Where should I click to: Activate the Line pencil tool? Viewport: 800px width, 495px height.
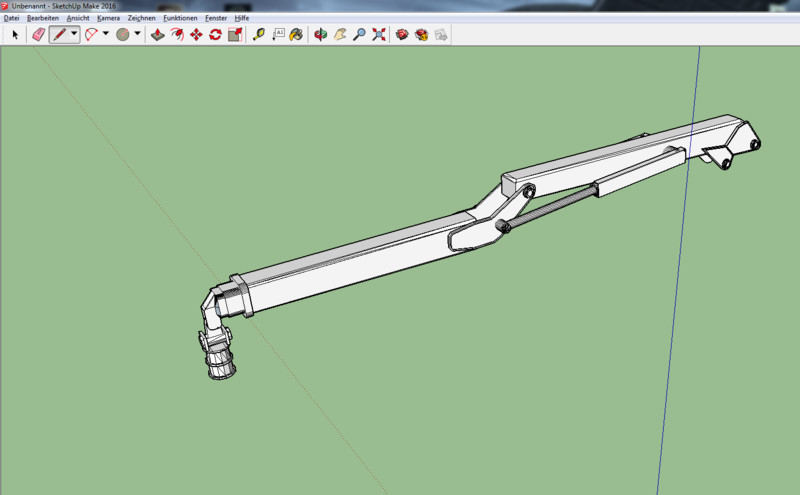pos(59,34)
